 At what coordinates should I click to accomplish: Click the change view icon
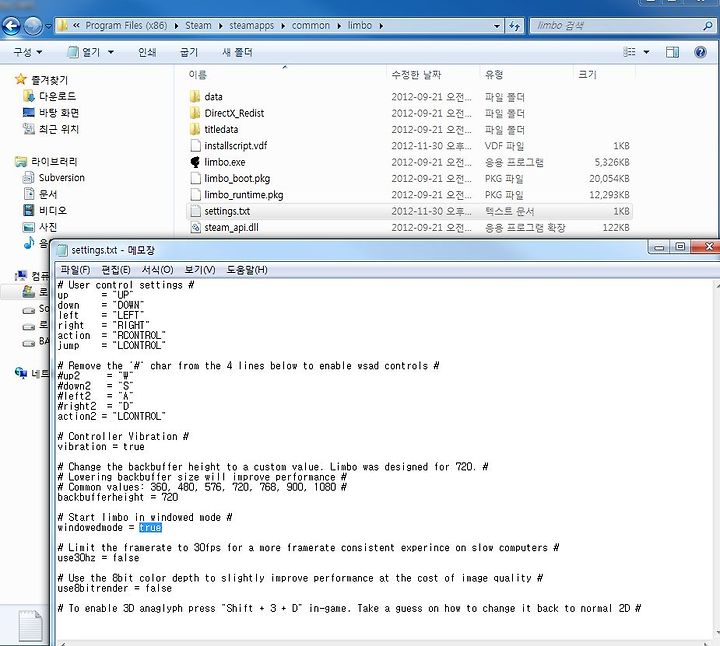click(x=630, y=52)
